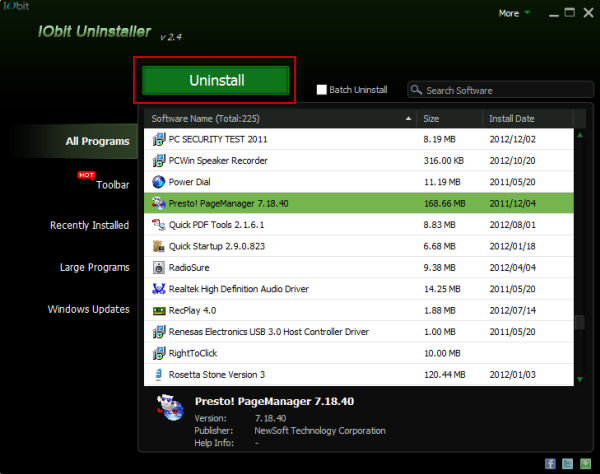Sort list by Software Name column
The image size is (600, 474).
pos(280,119)
